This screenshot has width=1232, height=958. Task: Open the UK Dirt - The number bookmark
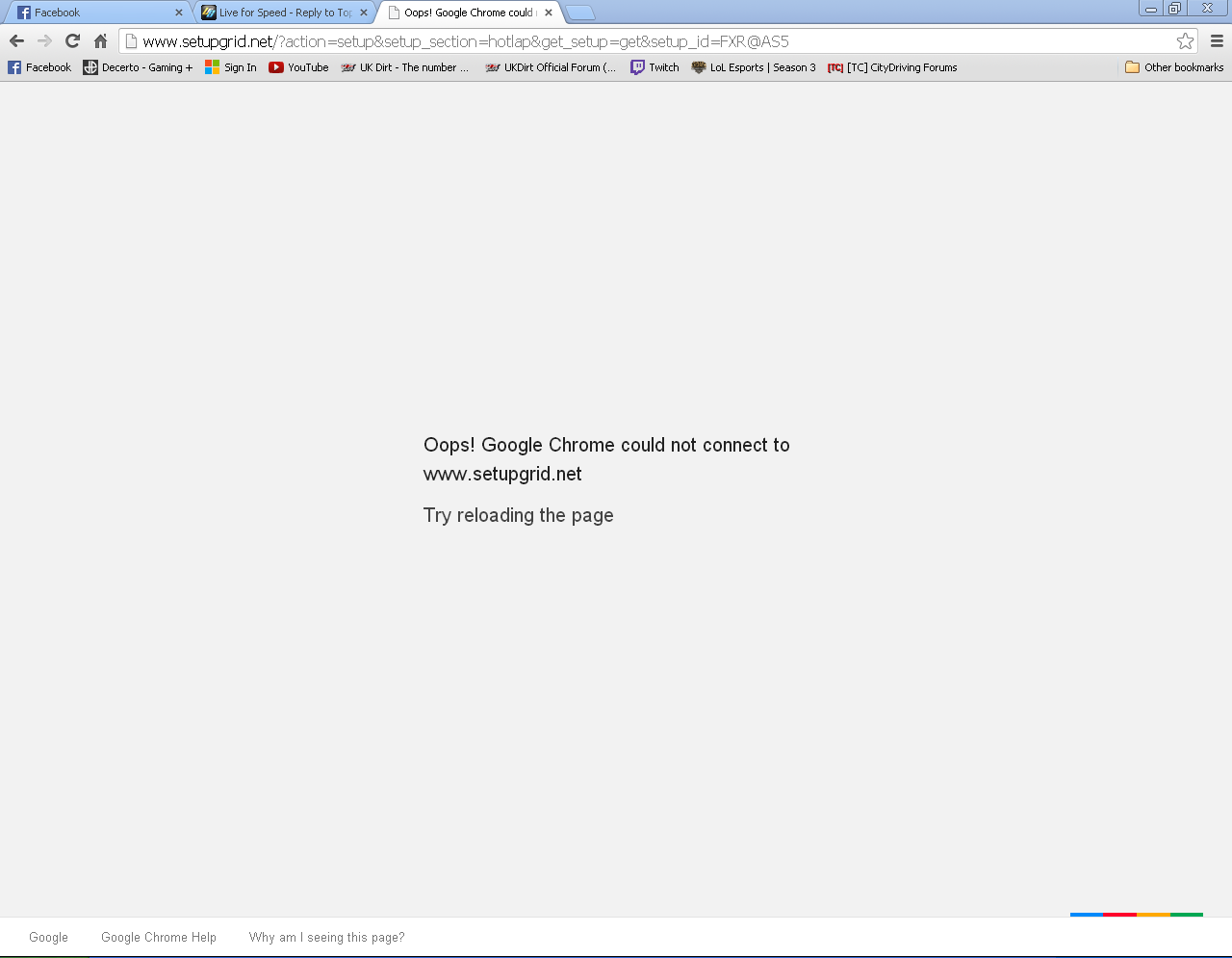(404, 67)
